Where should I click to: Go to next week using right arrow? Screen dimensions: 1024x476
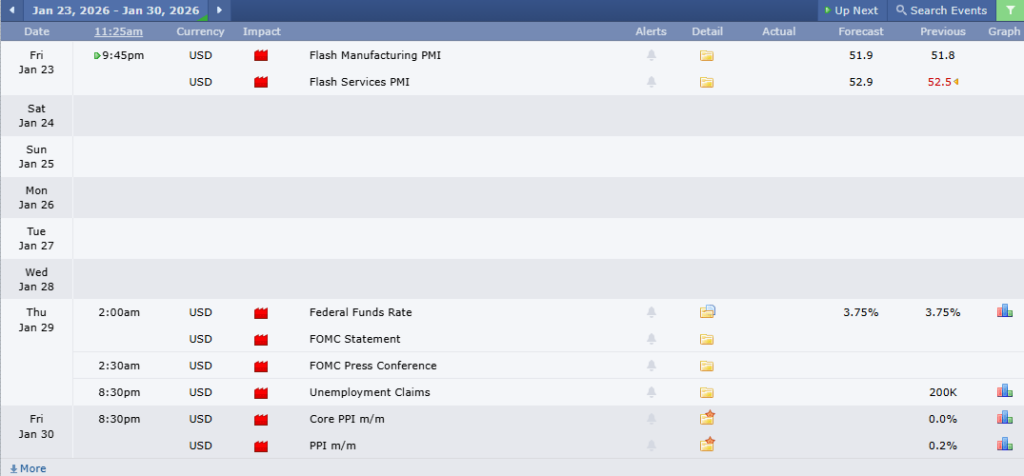coord(219,10)
